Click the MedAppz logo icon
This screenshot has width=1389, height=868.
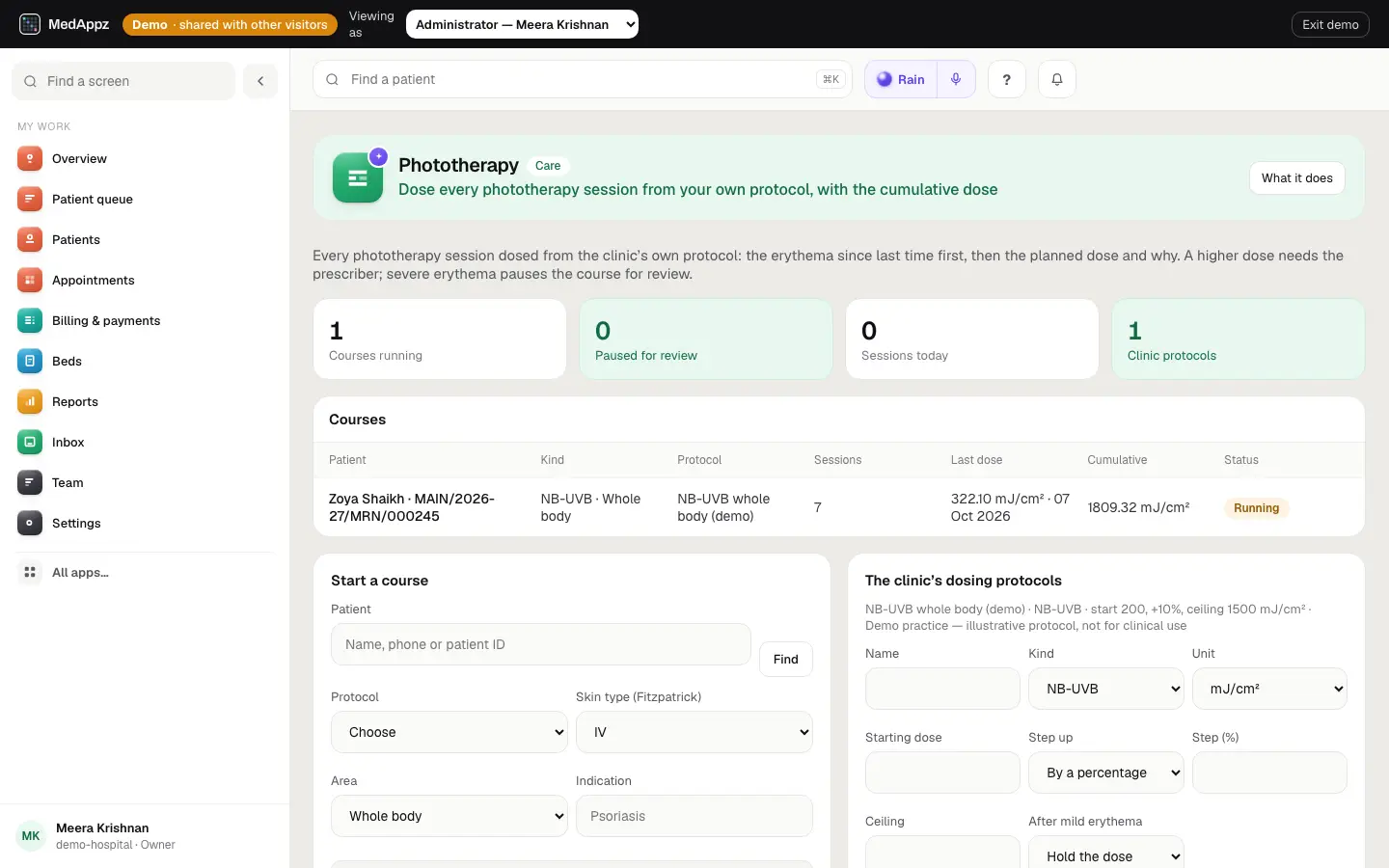click(x=30, y=24)
